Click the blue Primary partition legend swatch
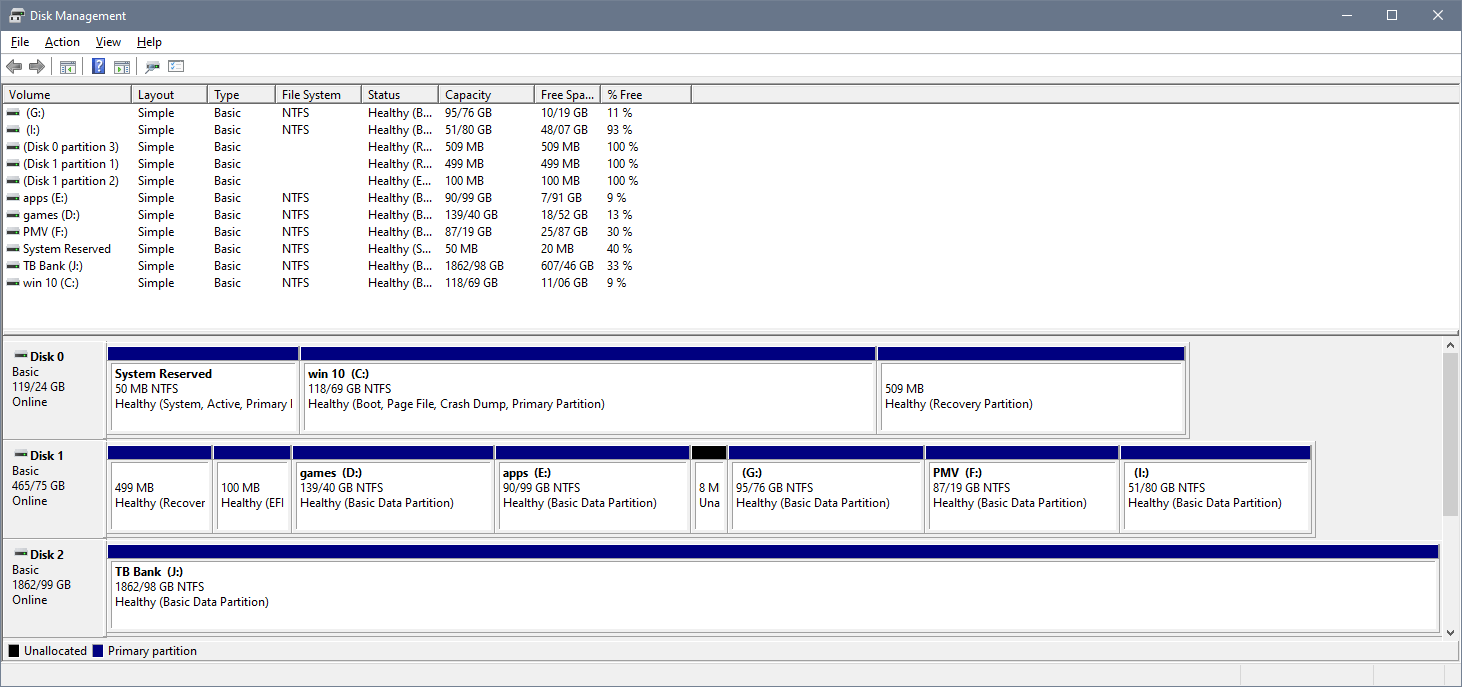The width and height of the screenshot is (1462, 687). (x=98, y=651)
